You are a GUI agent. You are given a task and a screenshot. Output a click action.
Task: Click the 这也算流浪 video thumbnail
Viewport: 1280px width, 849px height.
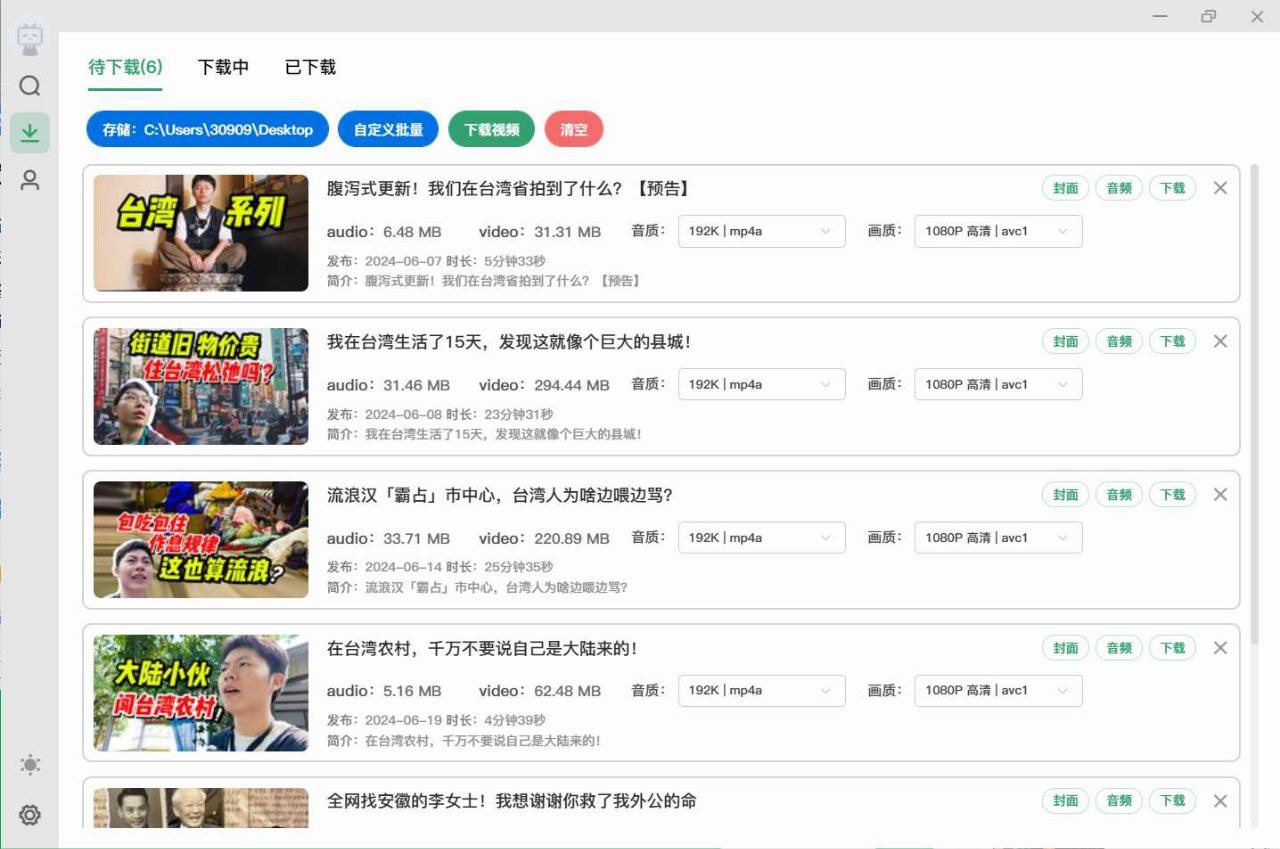[201, 539]
